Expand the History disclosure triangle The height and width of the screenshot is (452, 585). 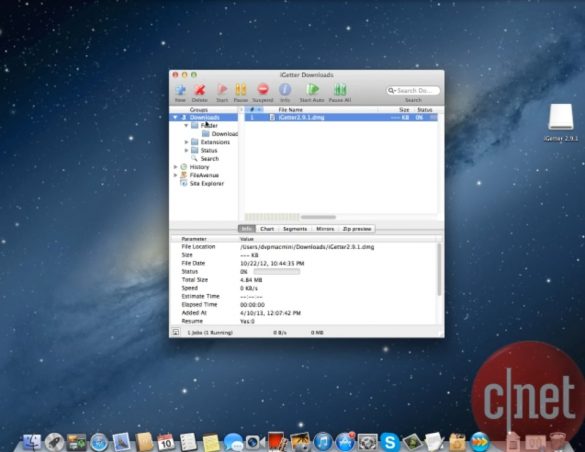click(175, 167)
